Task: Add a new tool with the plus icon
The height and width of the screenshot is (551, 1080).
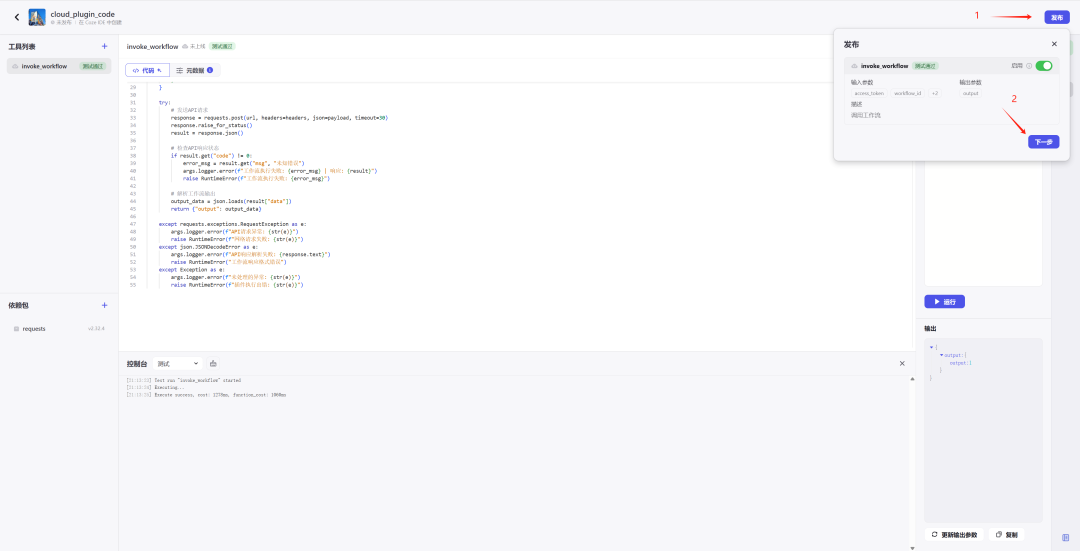Action: [x=105, y=46]
